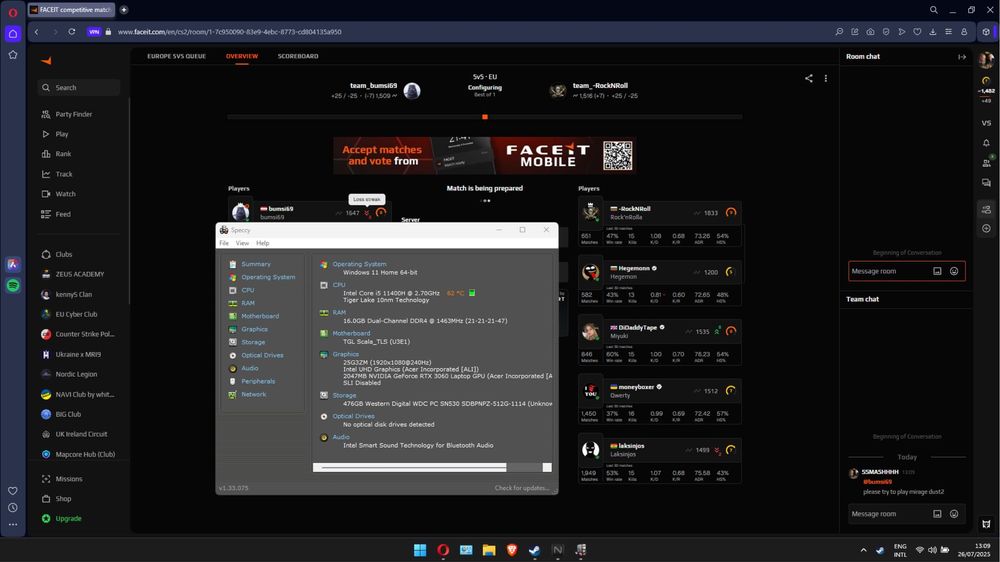
Task: Open EU Cyber Club
Action: pos(76,314)
